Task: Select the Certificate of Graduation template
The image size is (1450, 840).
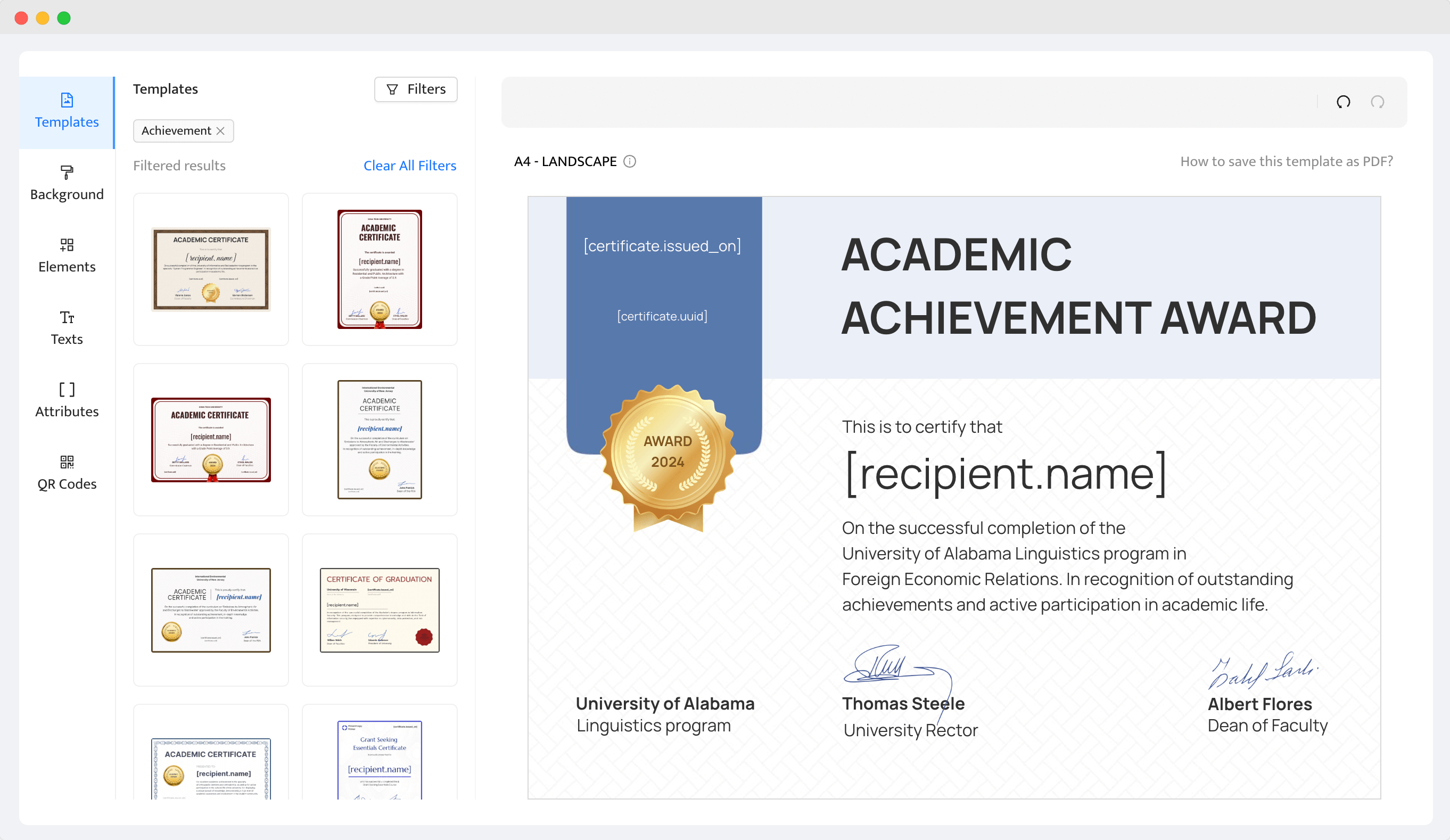Action: tap(380, 610)
